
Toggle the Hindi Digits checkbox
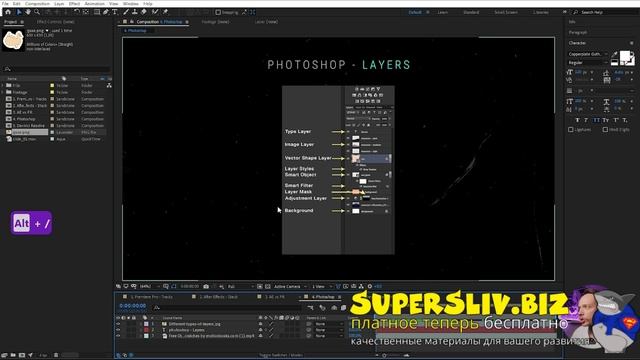pyautogui.click(x=605, y=129)
